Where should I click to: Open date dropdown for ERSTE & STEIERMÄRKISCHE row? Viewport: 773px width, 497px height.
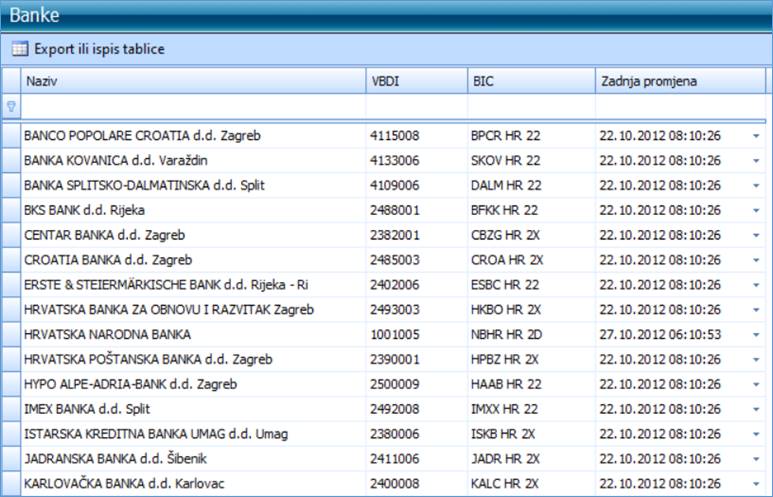pos(756,285)
